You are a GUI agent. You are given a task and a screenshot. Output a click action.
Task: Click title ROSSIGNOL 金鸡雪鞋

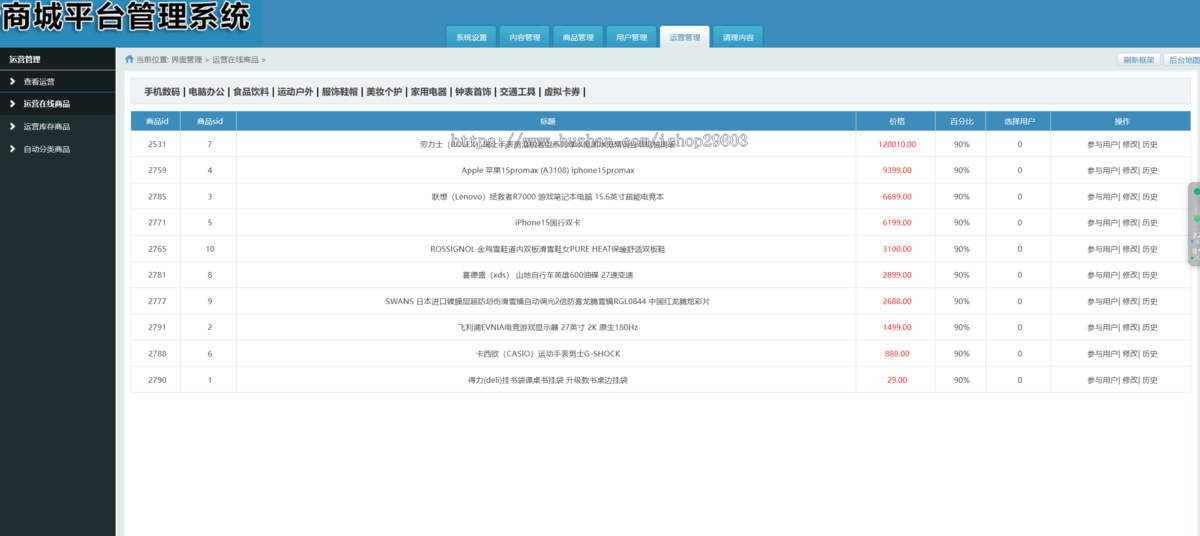point(547,248)
